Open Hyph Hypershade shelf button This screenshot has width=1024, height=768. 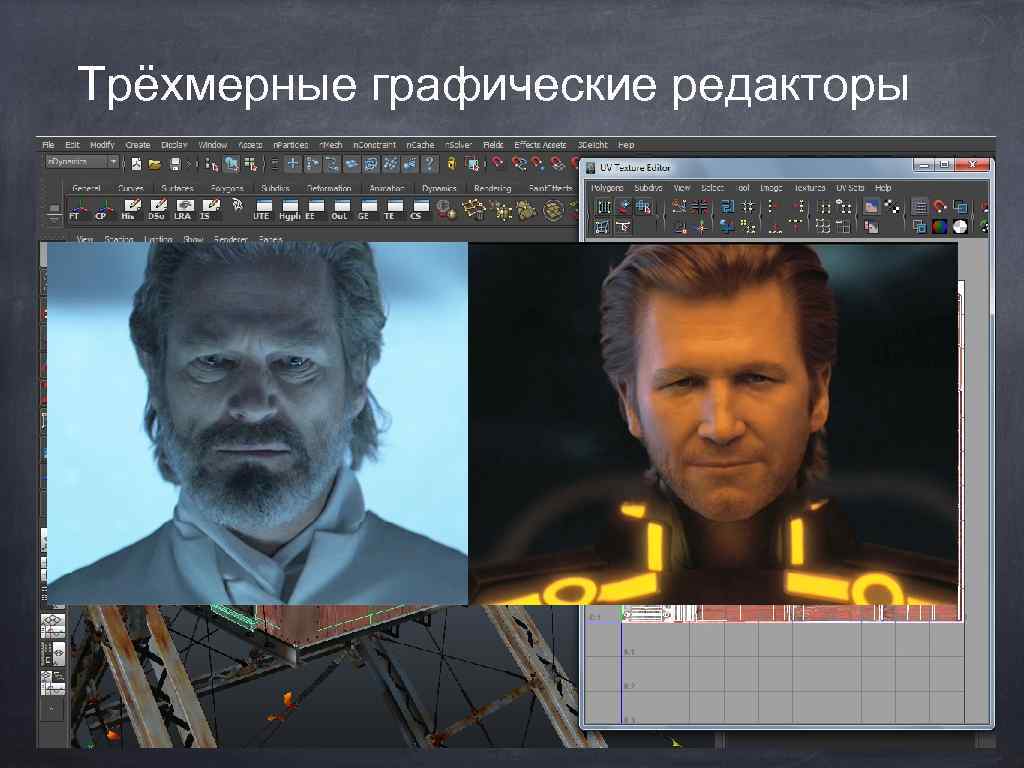[289, 210]
